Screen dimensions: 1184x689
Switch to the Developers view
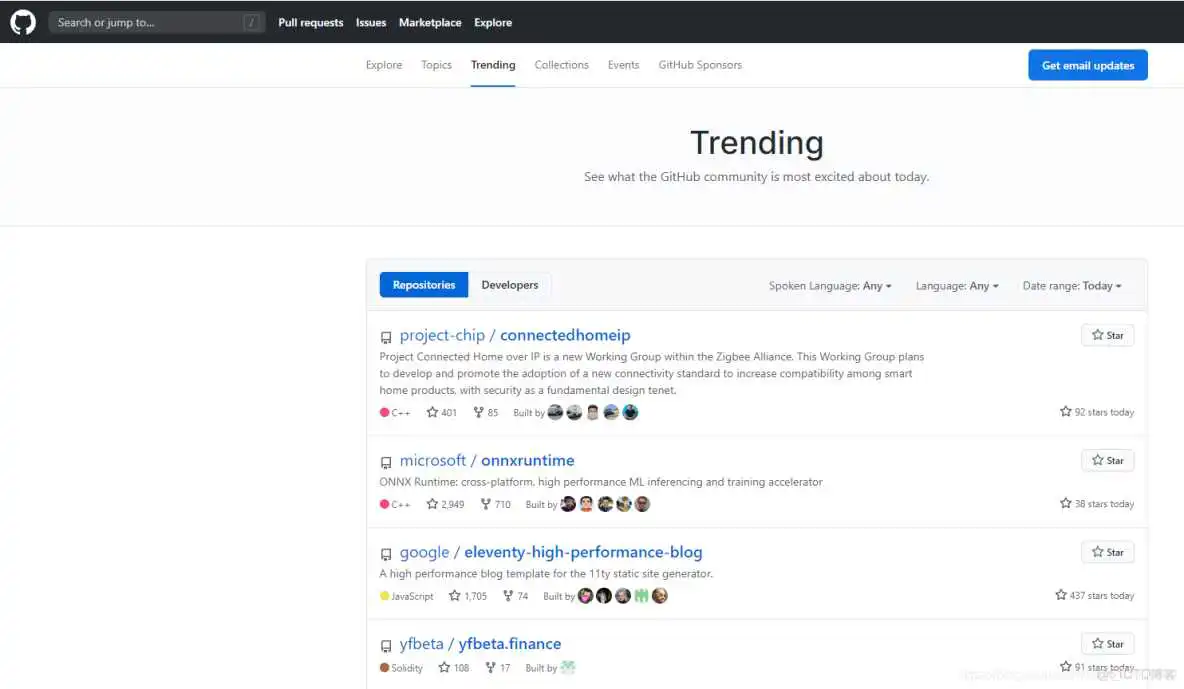point(510,285)
